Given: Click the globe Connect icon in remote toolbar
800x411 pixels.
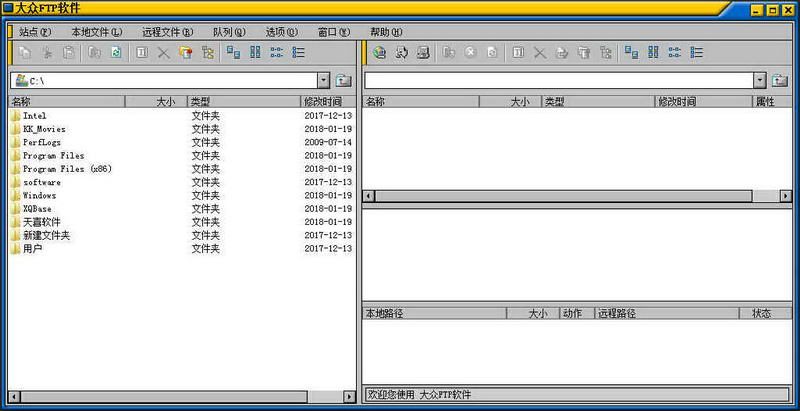Looking at the screenshot, I should pyautogui.click(x=379, y=53).
